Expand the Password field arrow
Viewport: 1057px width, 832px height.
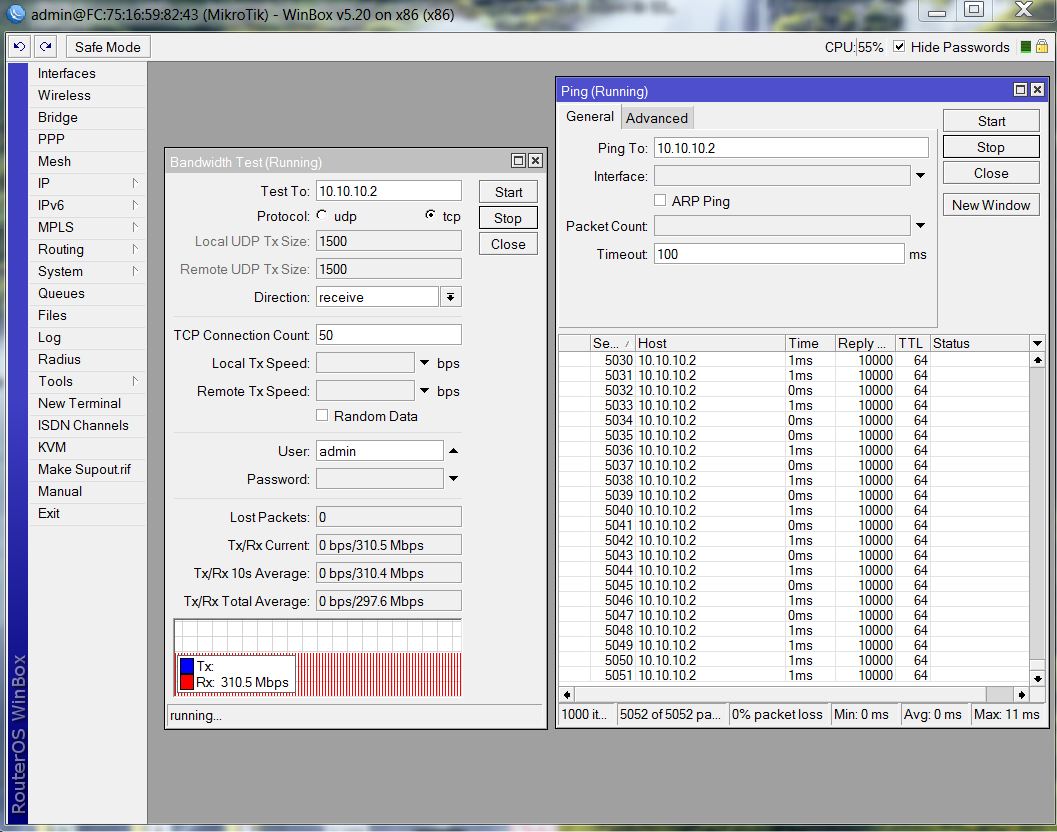click(x=454, y=479)
